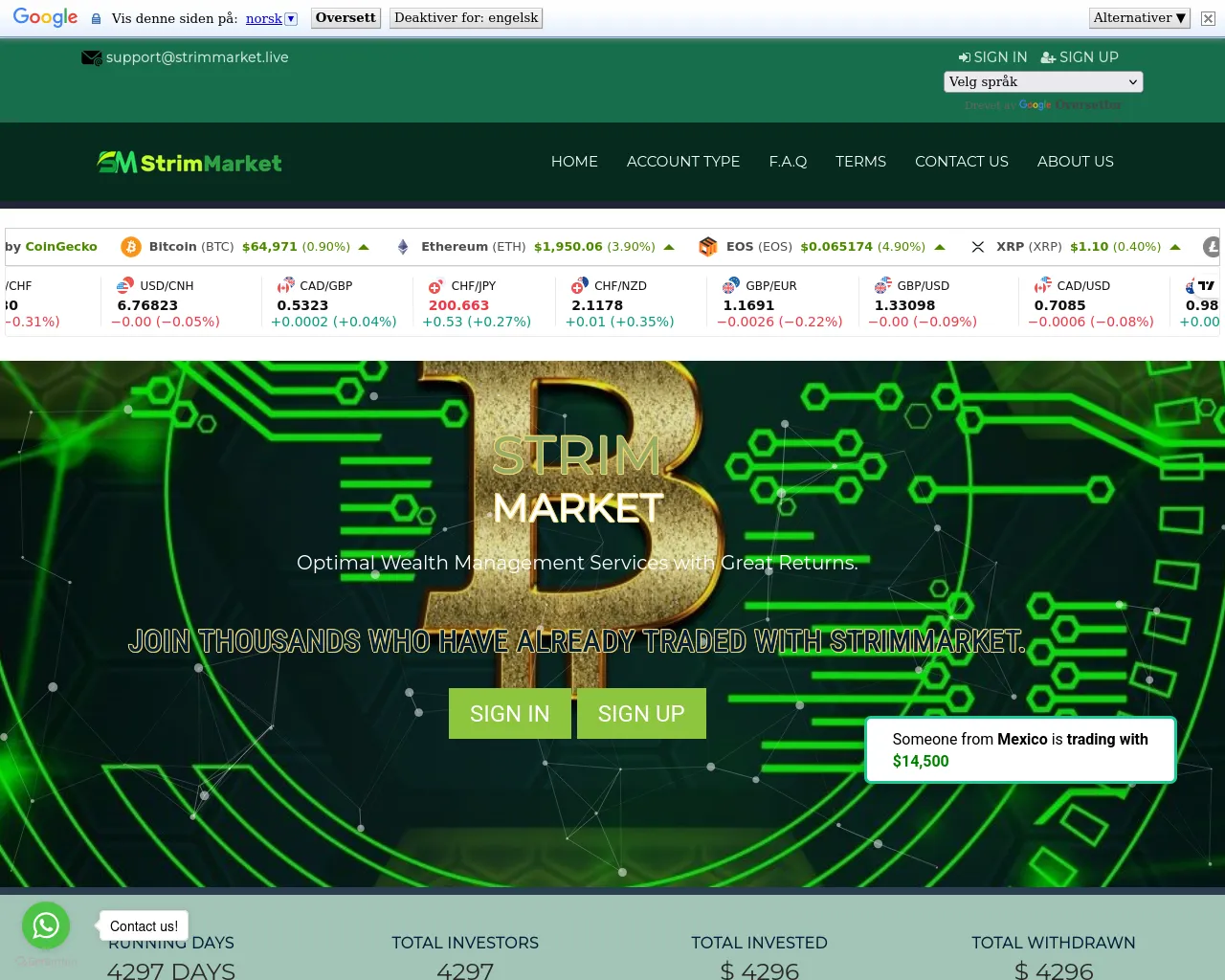Click the CHF/NZD flag icon
This screenshot has height=980, width=1225.
point(579,285)
